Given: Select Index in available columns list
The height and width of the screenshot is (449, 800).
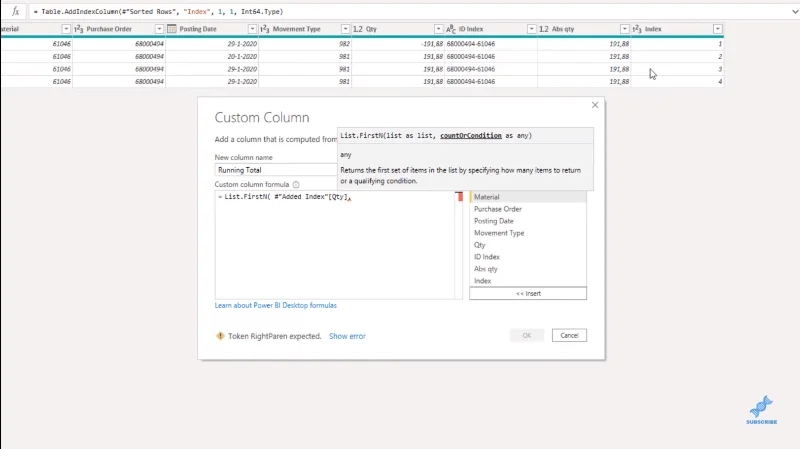Looking at the screenshot, I should 528,281.
